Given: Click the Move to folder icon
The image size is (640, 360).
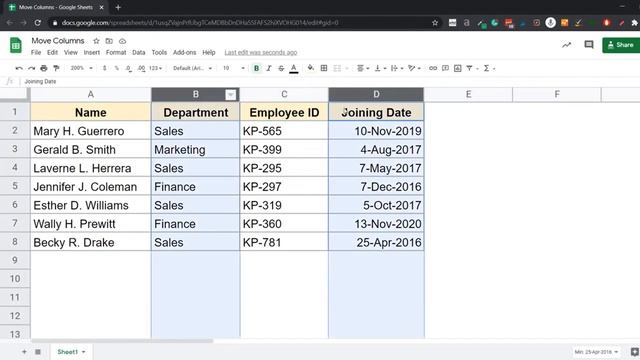Looking at the screenshot, I should (109, 41).
